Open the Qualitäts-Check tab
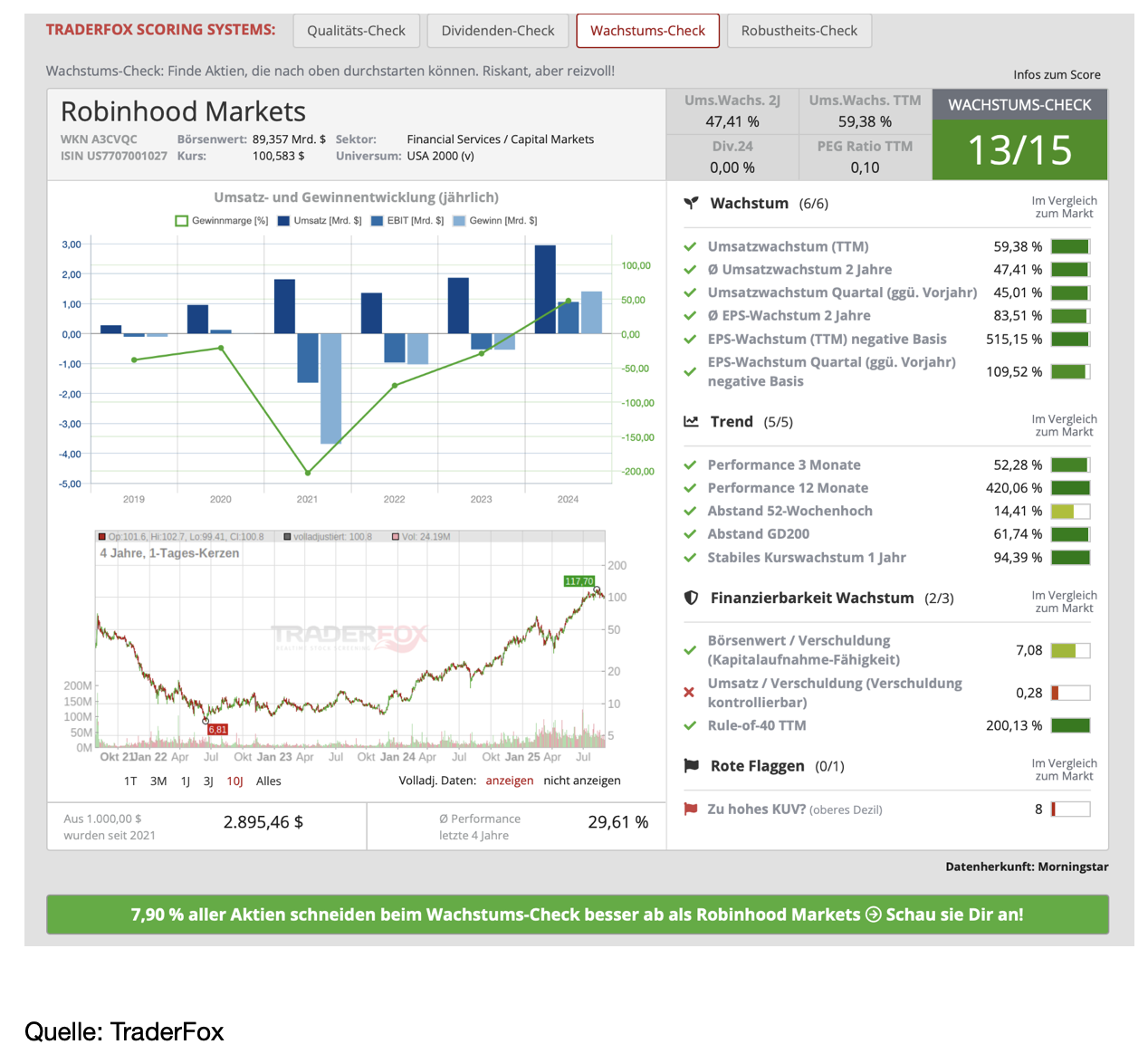This screenshot has height=1054, width=1148. click(x=356, y=31)
